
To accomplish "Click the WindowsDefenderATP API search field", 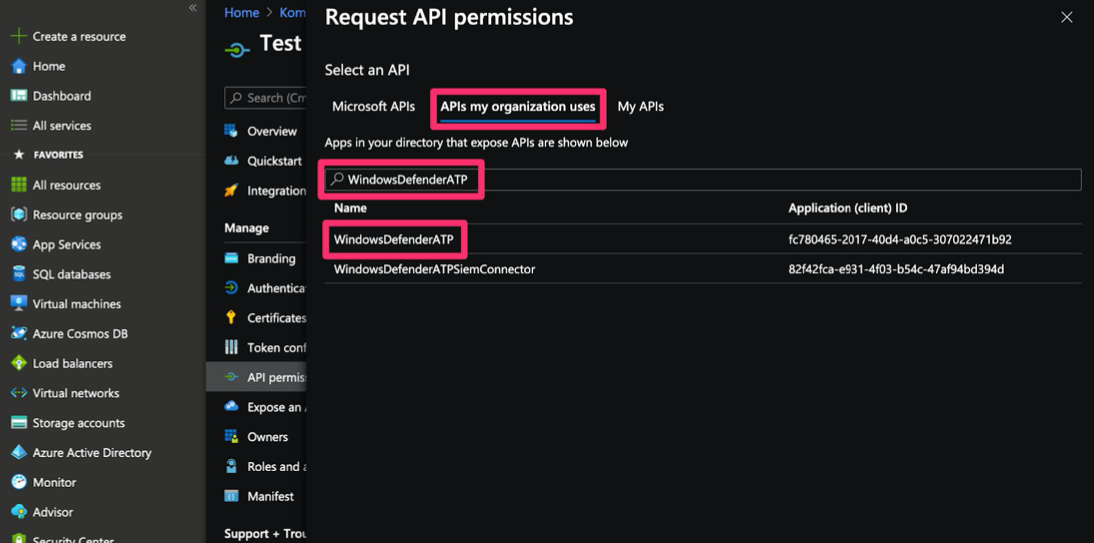I will pyautogui.click(x=703, y=179).
